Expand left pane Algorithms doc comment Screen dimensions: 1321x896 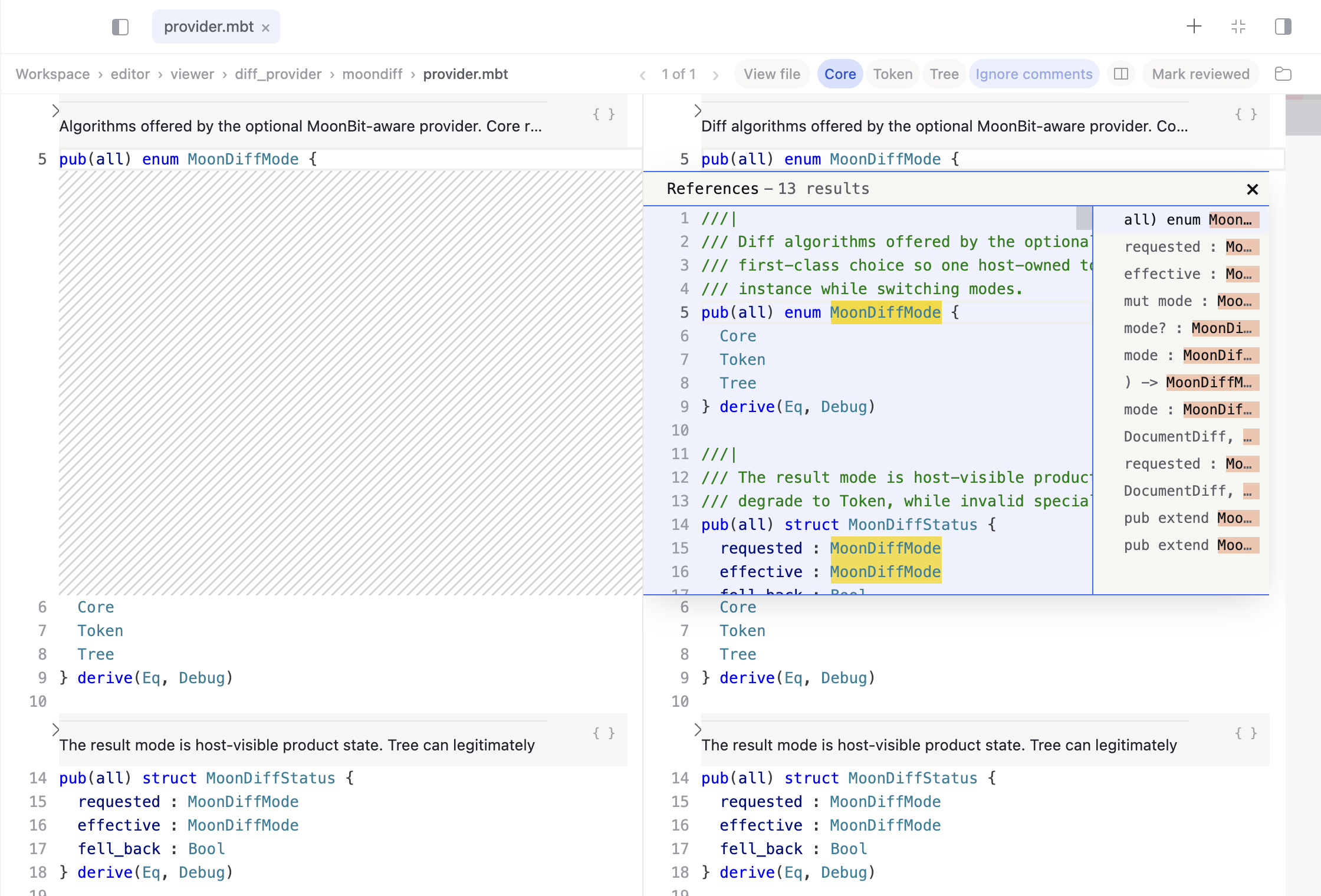(x=55, y=111)
